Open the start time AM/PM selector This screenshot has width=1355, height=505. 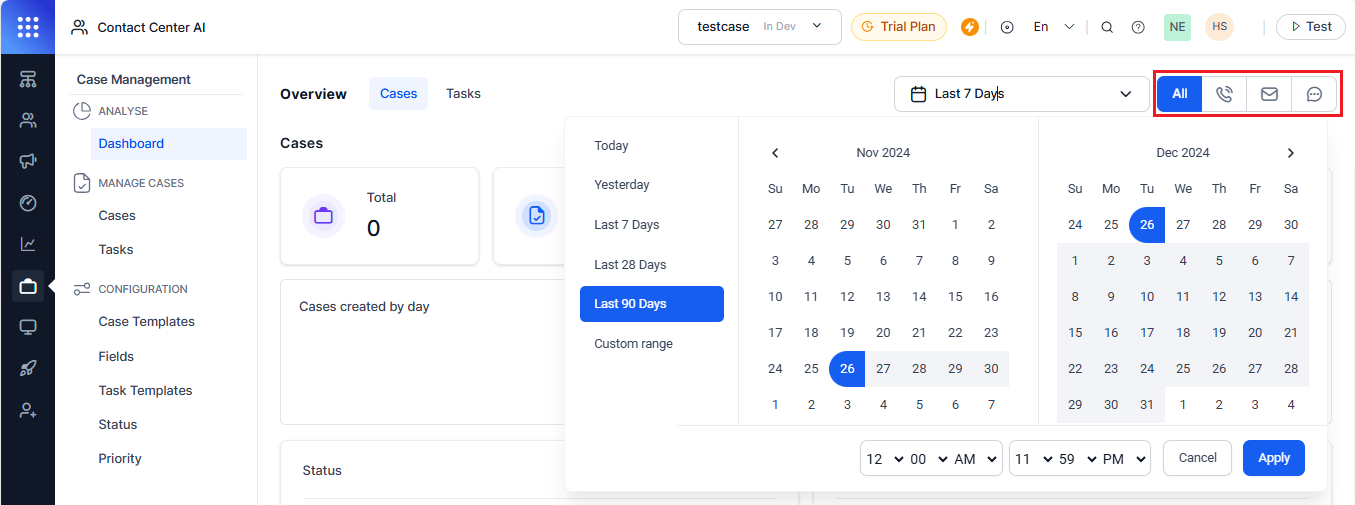click(x=976, y=458)
